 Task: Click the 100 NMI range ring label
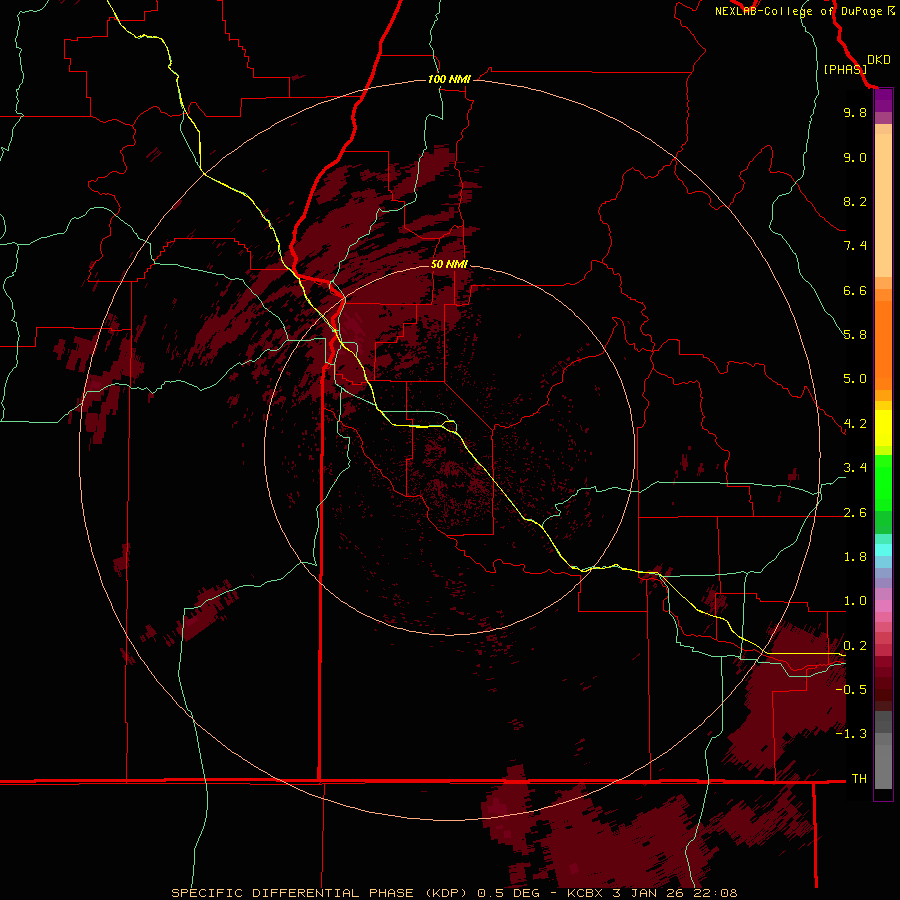click(x=449, y=79)
